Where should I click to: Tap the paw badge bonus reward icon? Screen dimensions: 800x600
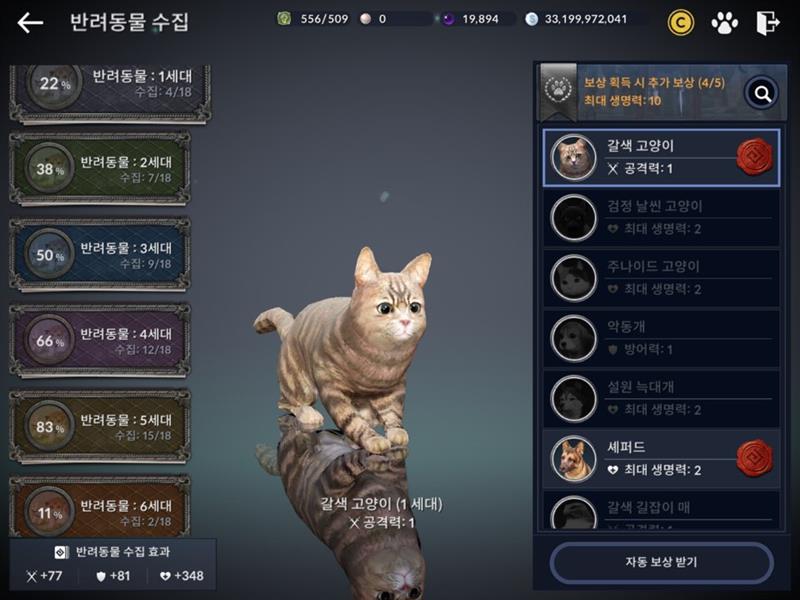click(559, 90)
